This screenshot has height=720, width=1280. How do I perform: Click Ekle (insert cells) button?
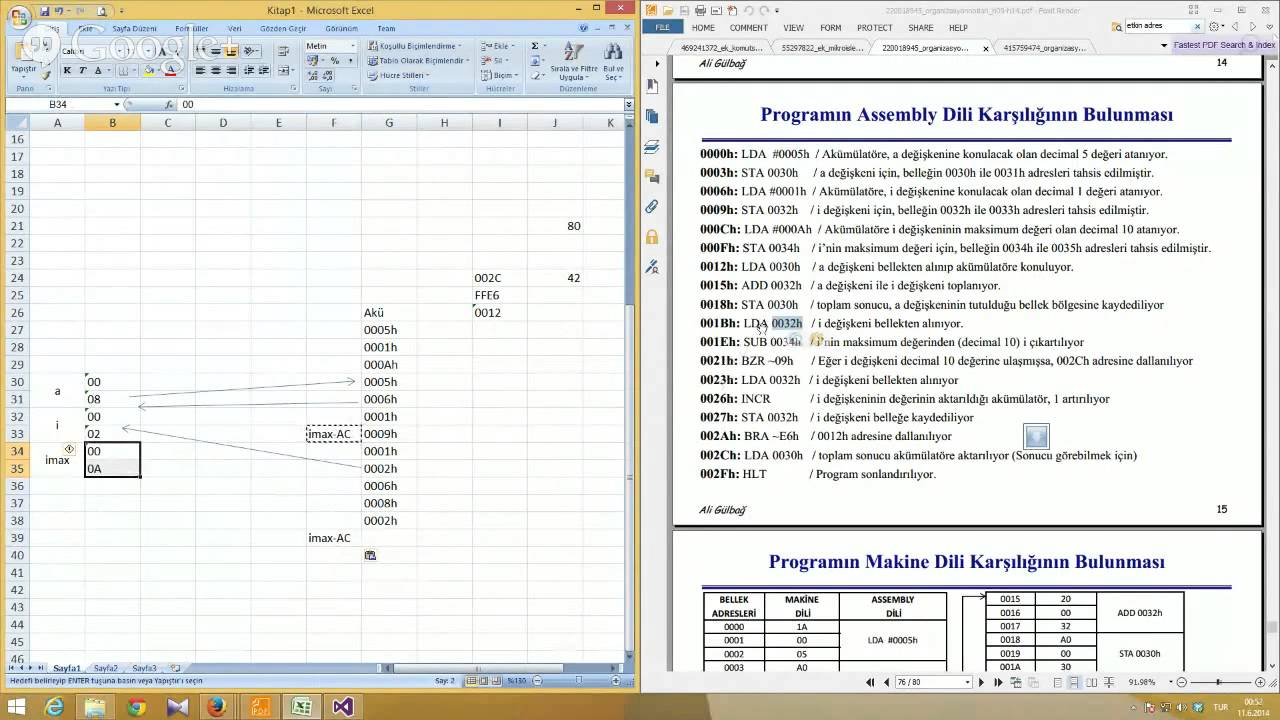pos(498,46)
